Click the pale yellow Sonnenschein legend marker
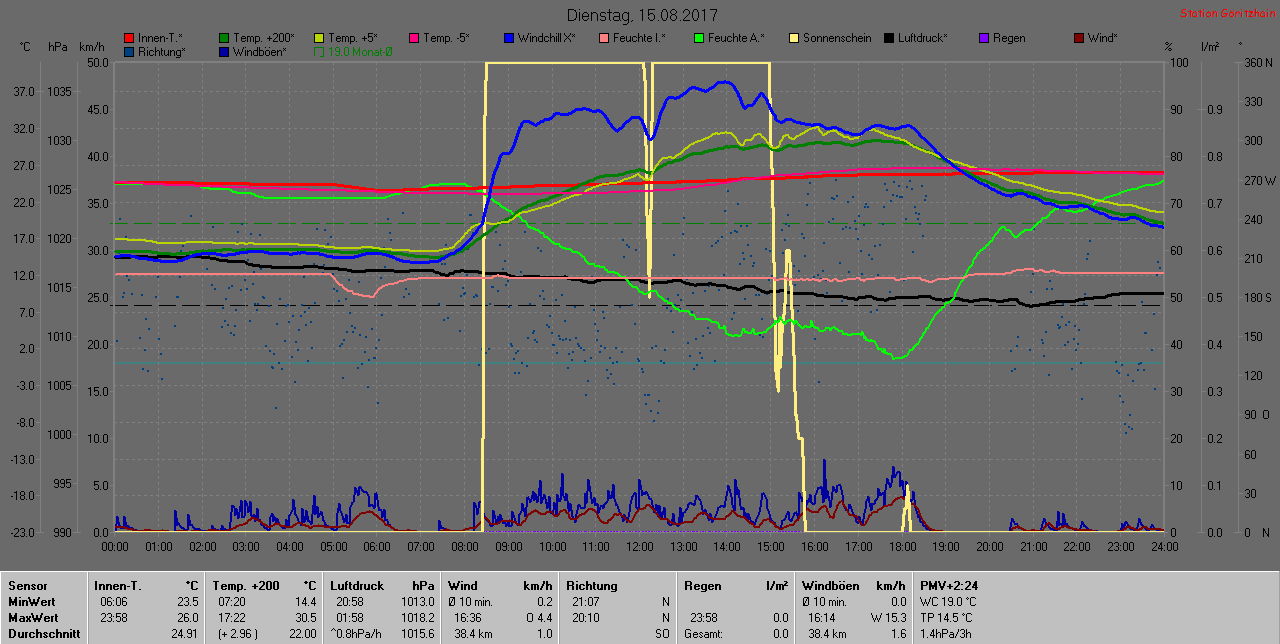The image size is (1280, 644). tap(794, 38)
